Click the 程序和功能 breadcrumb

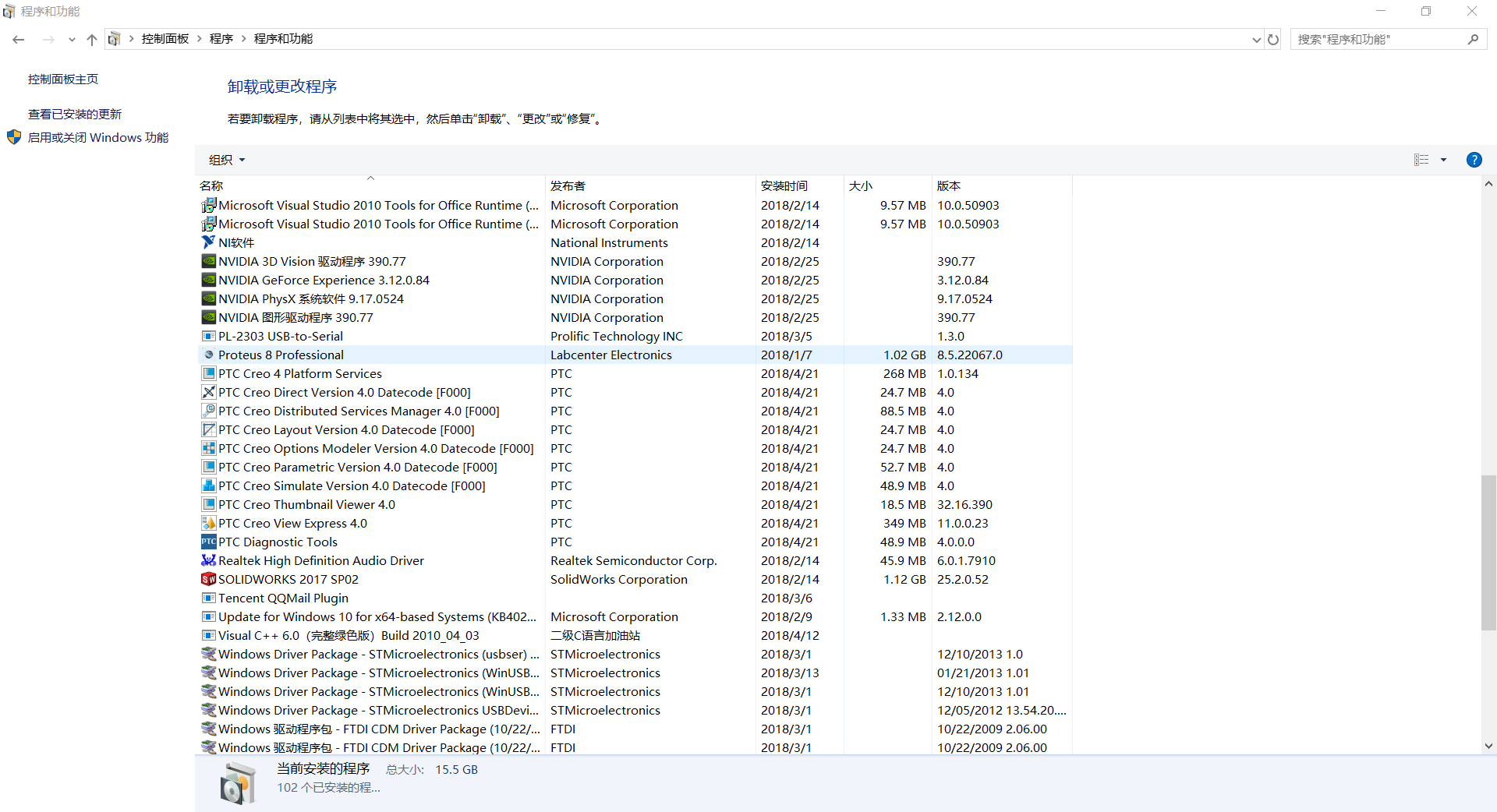click(x=283, y=39)
